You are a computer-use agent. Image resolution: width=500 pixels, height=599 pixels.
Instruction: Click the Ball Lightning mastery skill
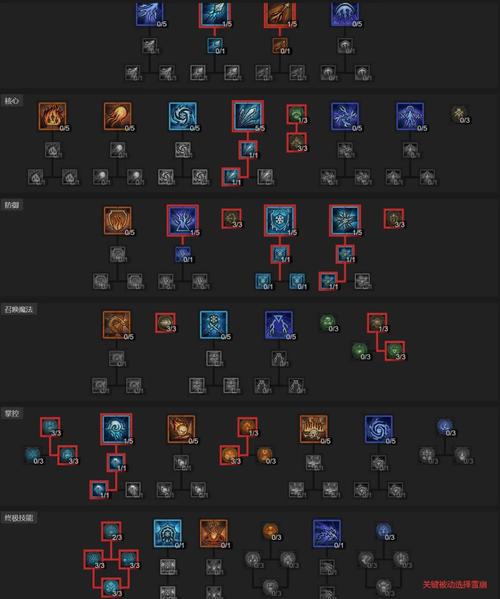379,429
